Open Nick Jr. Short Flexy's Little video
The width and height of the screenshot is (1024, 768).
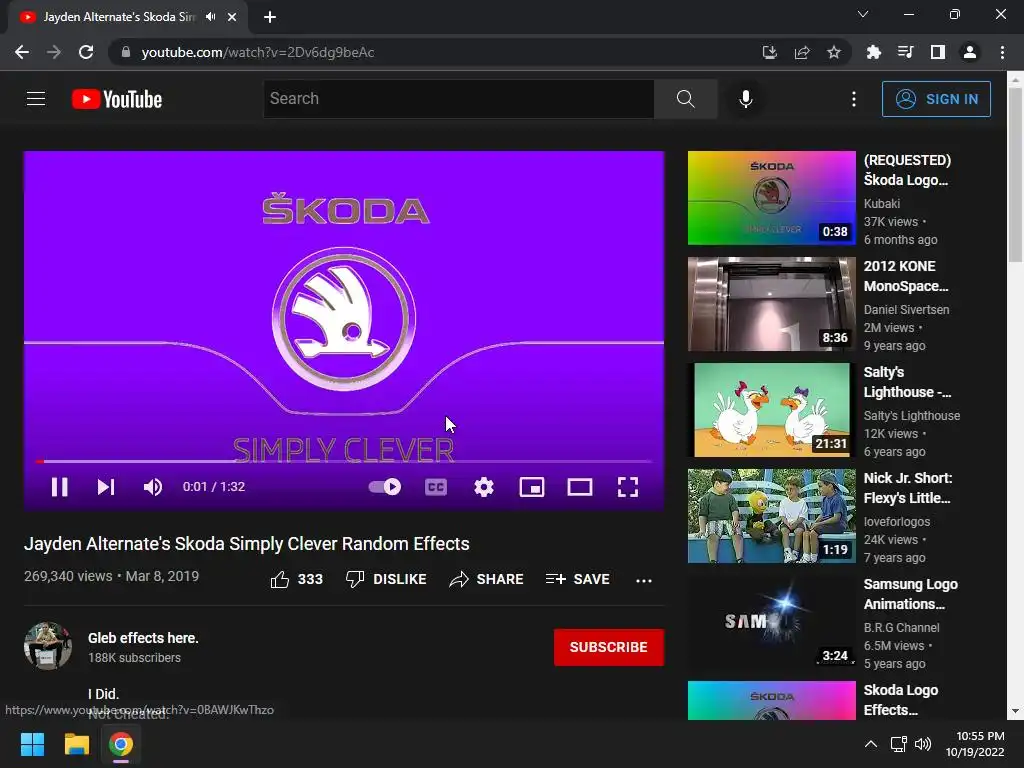[x=771, y=516]
